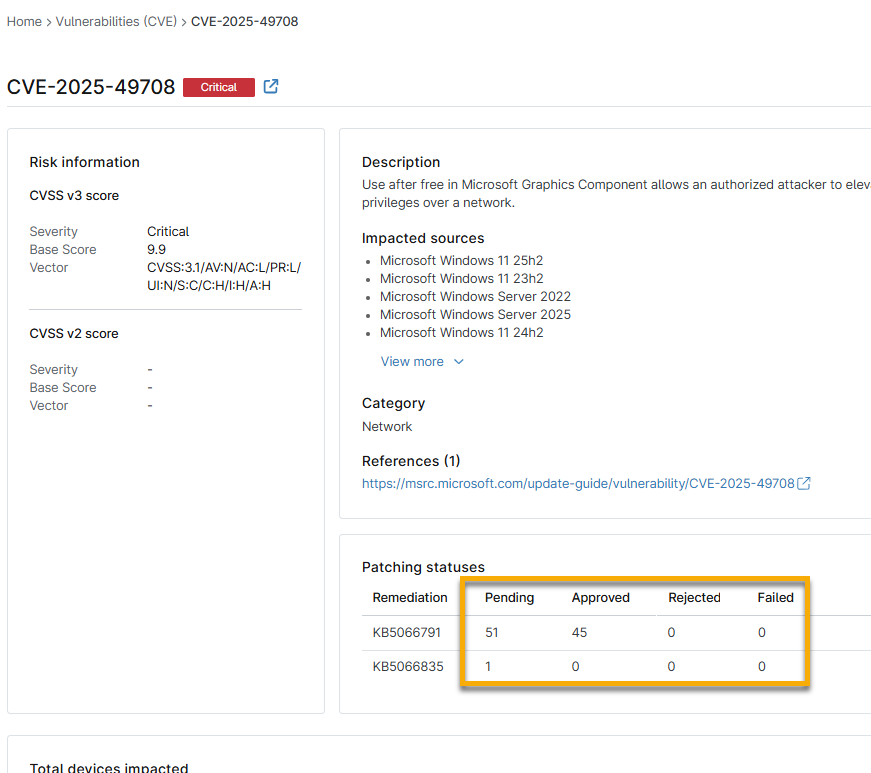Open the KB5066791 remediation row
871x773 pixels.
[407, 633]
